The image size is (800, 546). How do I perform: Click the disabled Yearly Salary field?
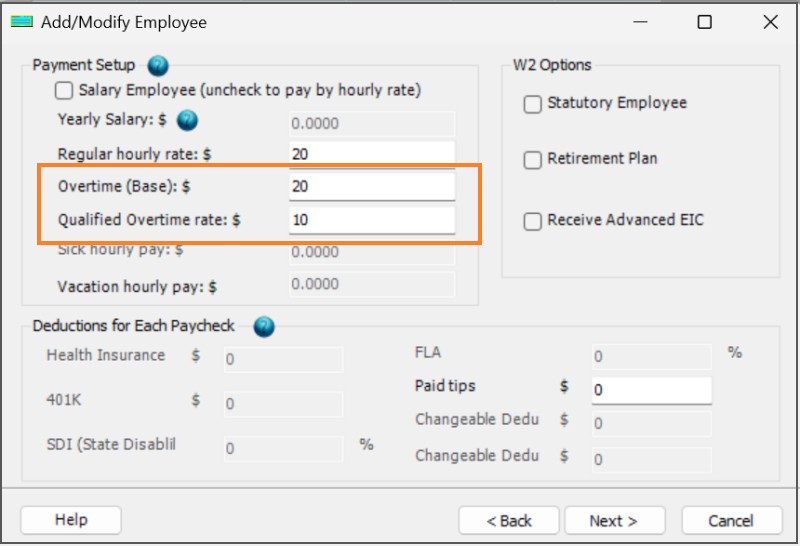pos(371,123)
